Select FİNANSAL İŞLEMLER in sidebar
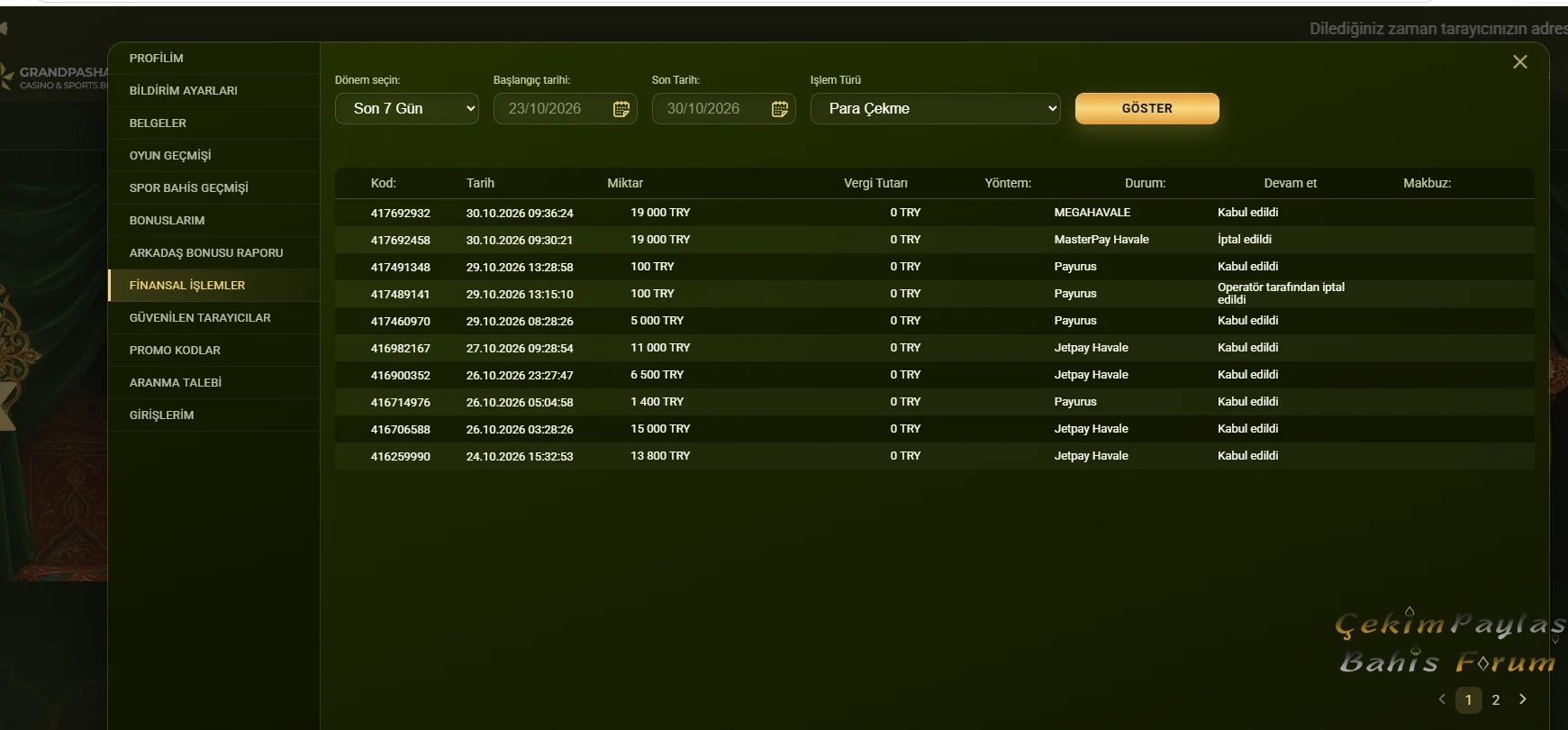The image size is (1568, 730). [x=213, y=286]
